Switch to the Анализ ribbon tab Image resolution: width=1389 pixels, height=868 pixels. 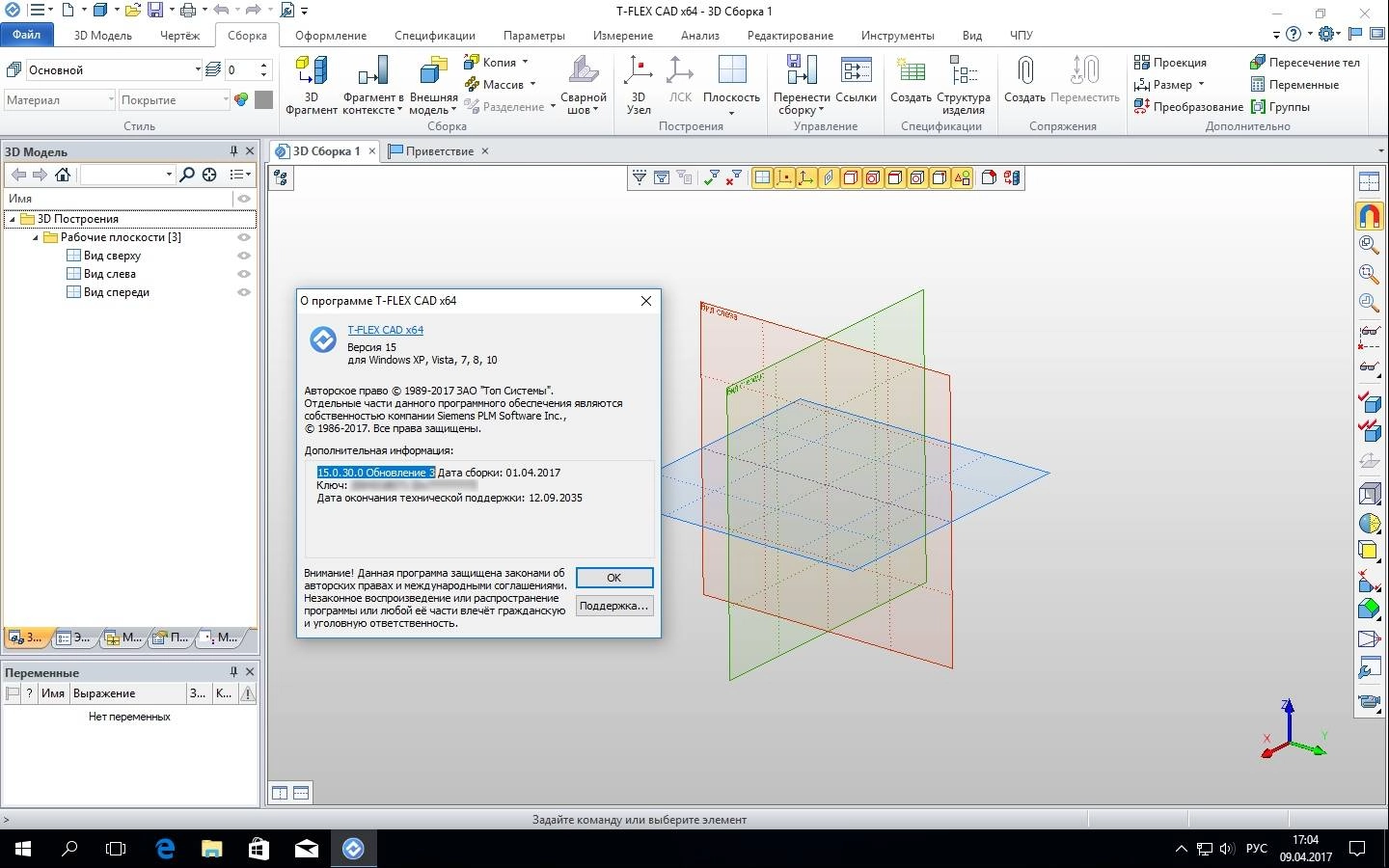point(699,35)
